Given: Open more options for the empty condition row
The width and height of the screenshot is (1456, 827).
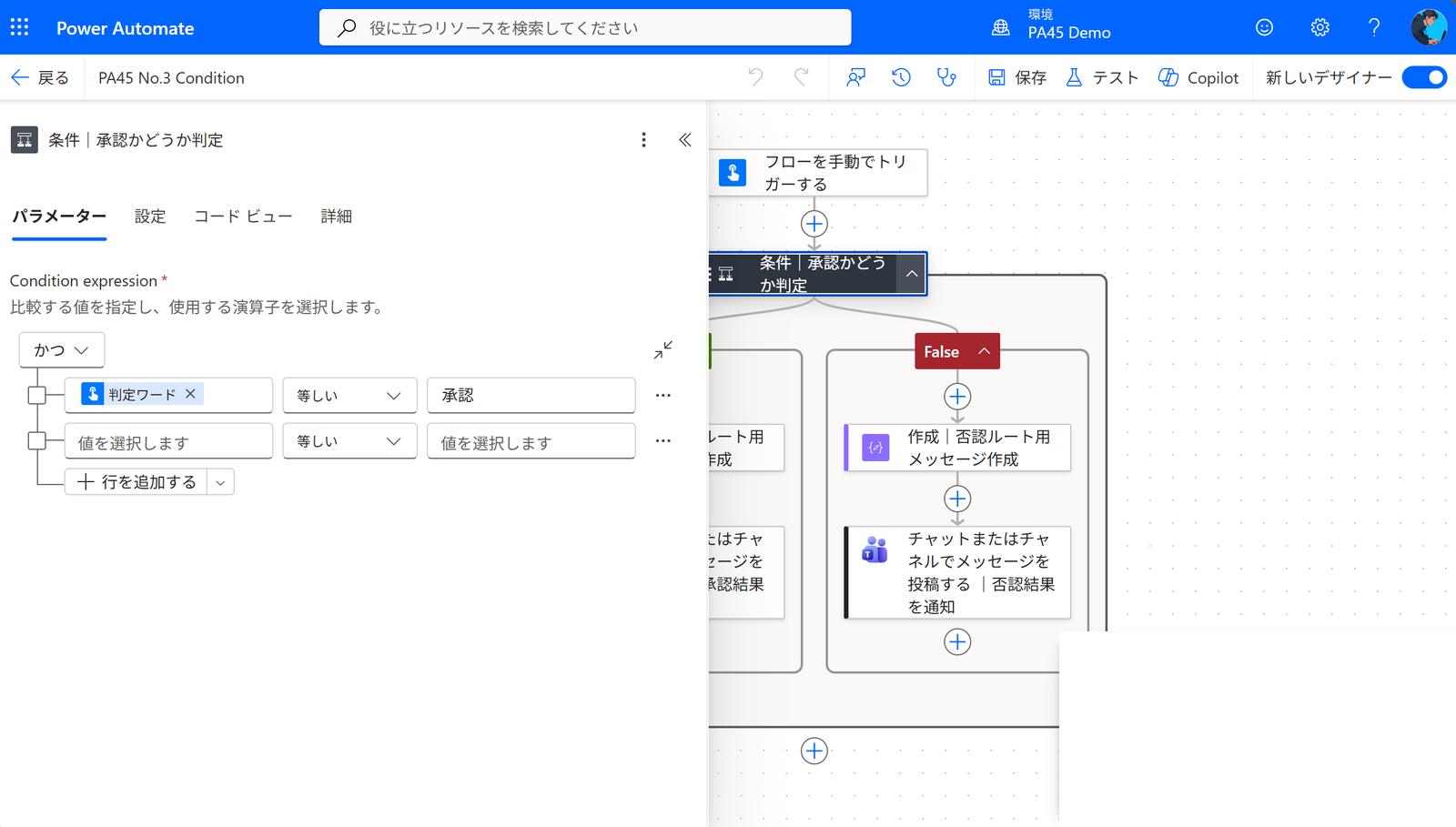Looking at the screenshot, I should point(663,440).
